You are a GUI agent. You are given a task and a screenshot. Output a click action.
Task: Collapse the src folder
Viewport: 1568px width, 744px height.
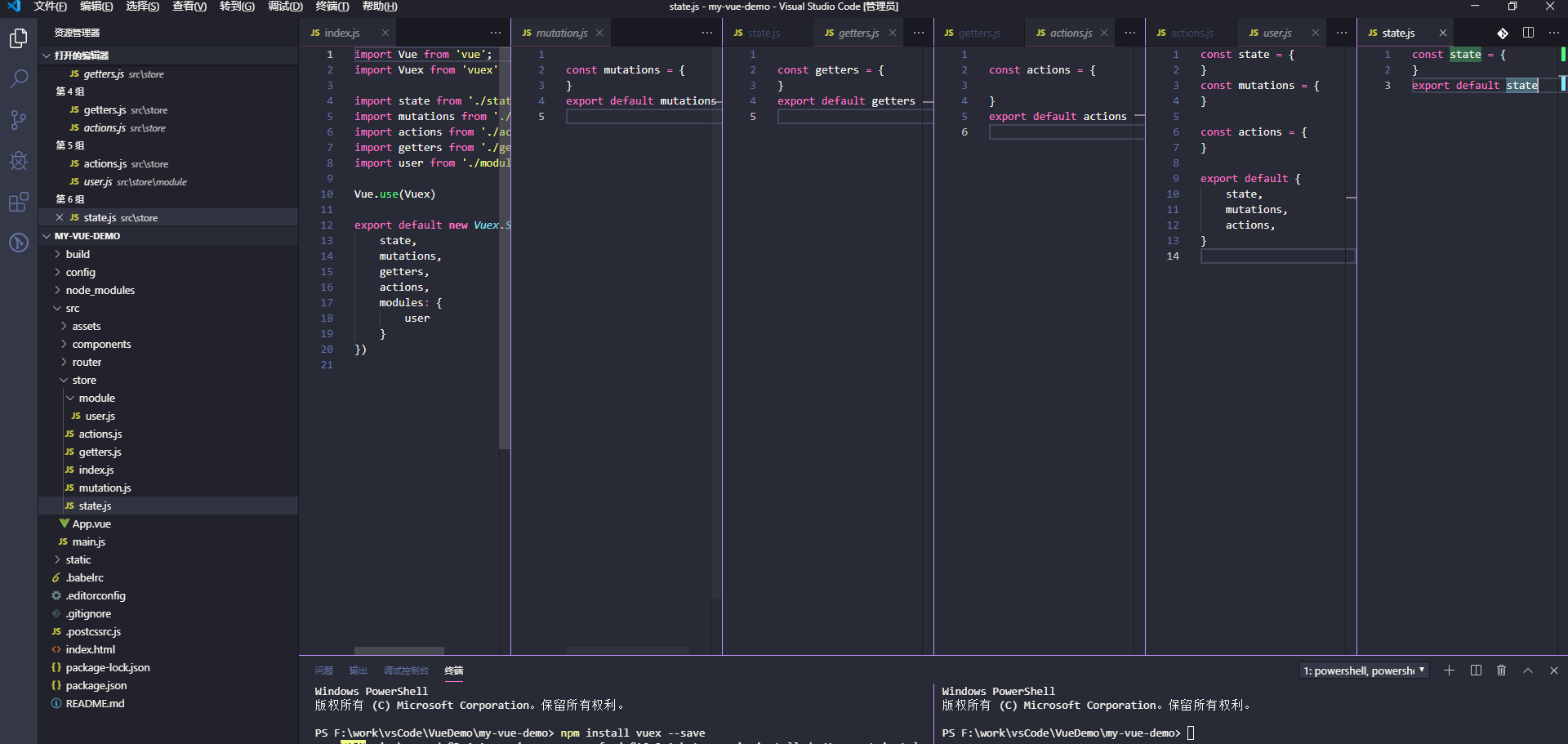[x=167, y=308]
